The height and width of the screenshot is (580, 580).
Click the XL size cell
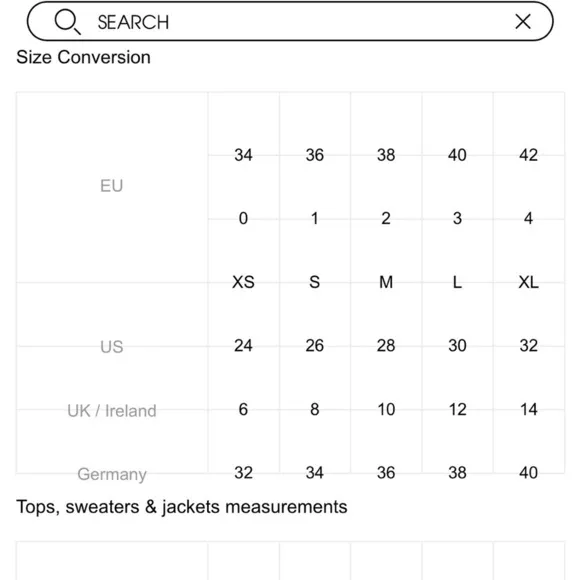pos(528,282)
